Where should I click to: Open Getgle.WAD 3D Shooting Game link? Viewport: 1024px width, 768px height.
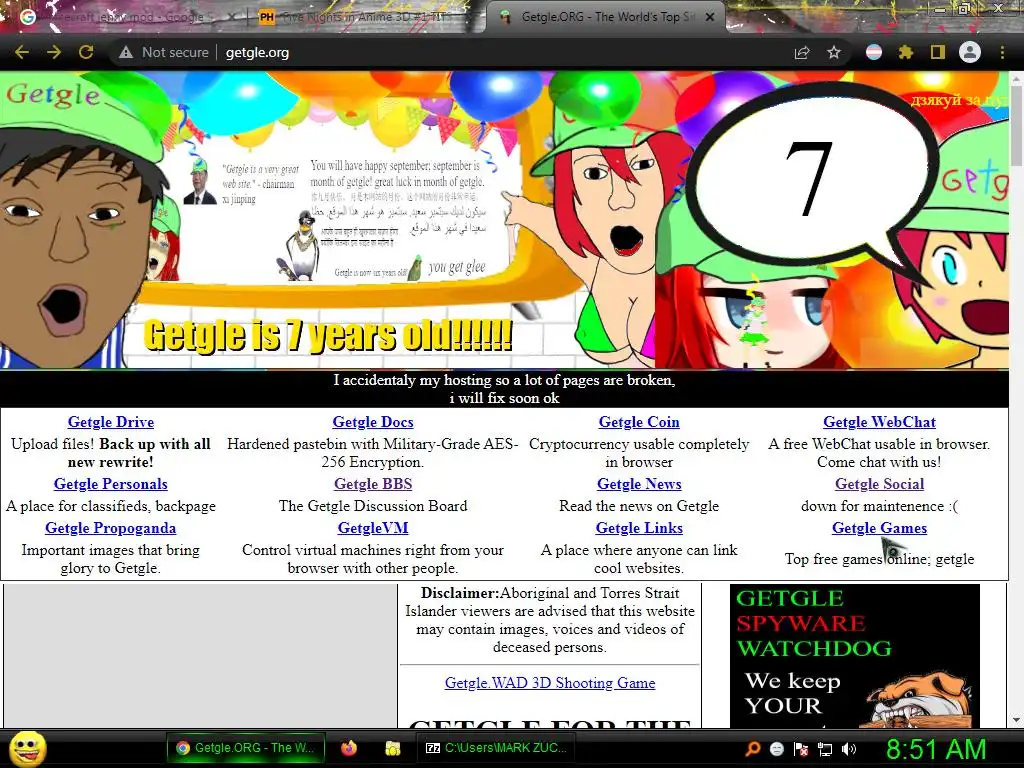click(550, 683)
